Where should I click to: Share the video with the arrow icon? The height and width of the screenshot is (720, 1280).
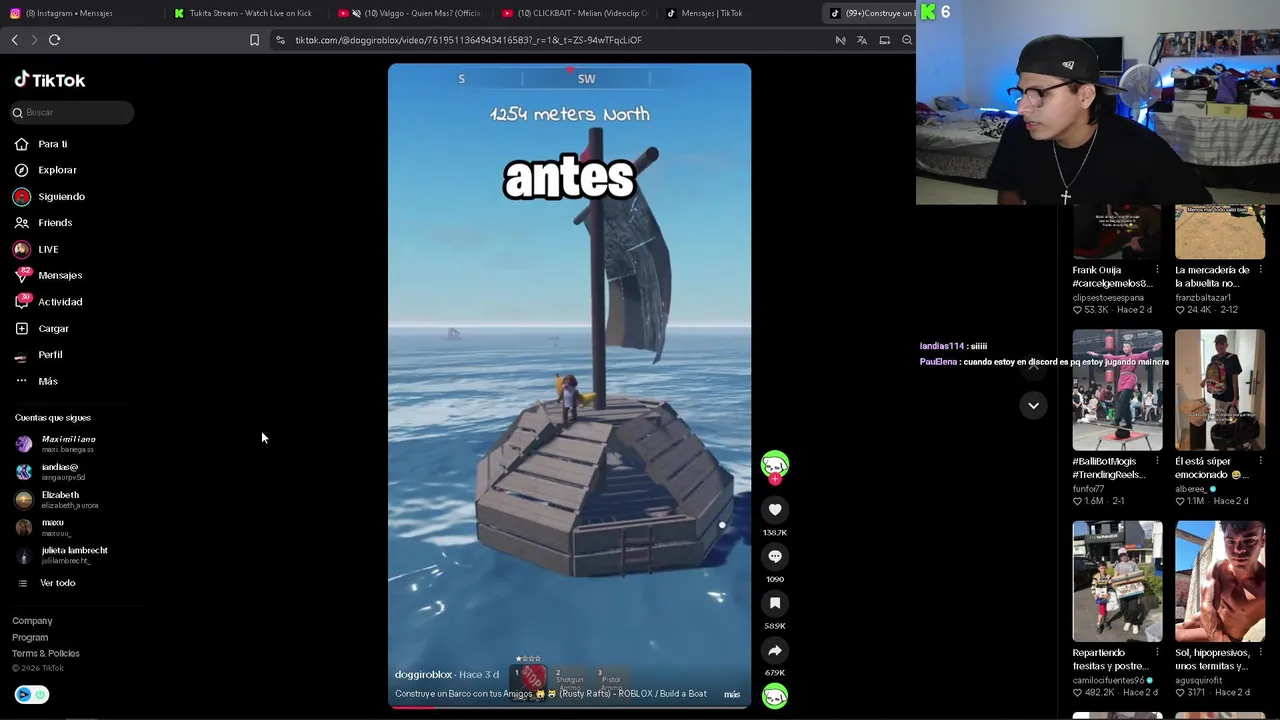[775, 650]
